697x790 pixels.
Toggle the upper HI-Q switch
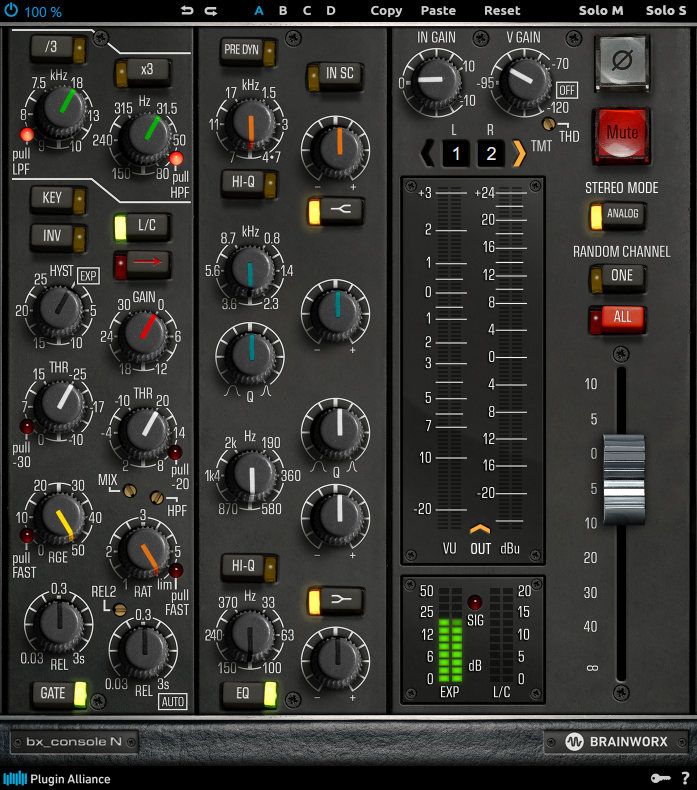(249, 183)
